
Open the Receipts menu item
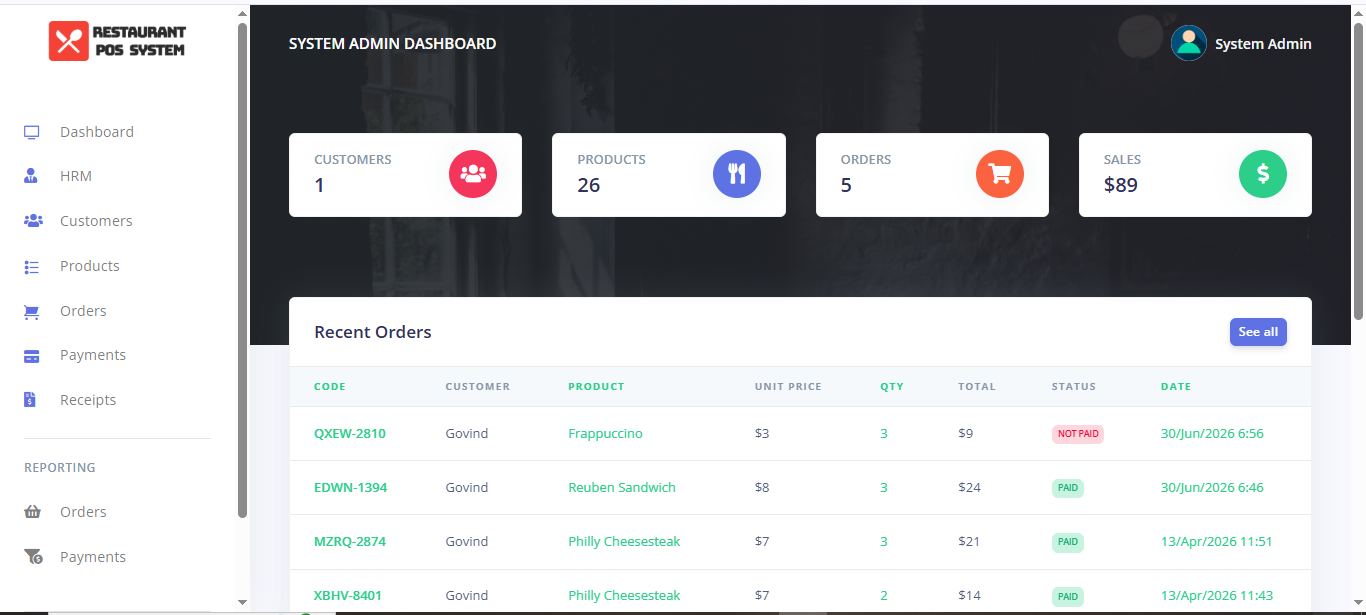tap(88, 400)
